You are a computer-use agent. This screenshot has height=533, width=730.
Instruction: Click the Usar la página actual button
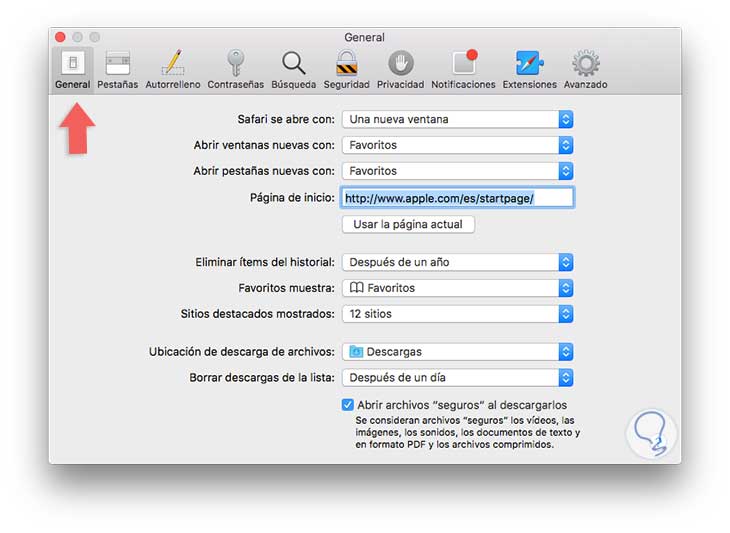(408, 224)
